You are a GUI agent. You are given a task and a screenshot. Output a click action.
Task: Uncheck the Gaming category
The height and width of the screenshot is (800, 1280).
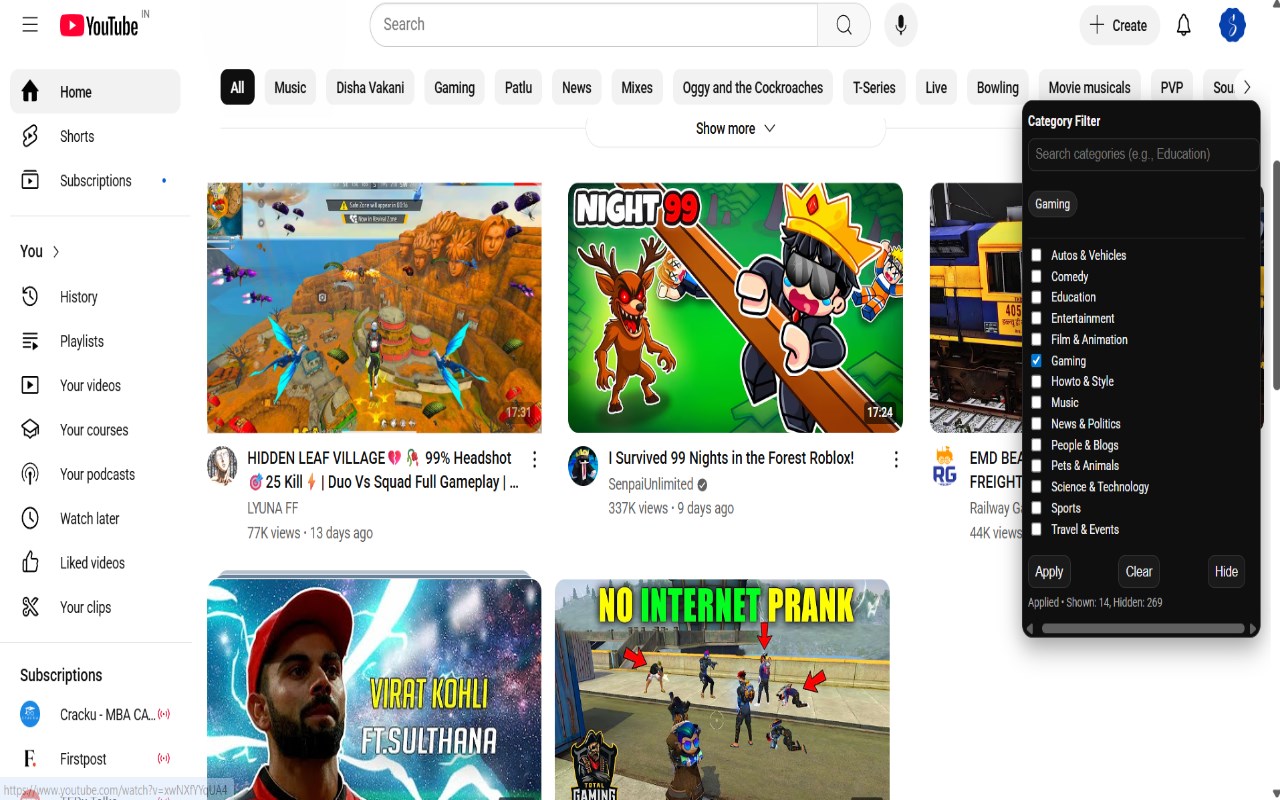click(1037, 360)
